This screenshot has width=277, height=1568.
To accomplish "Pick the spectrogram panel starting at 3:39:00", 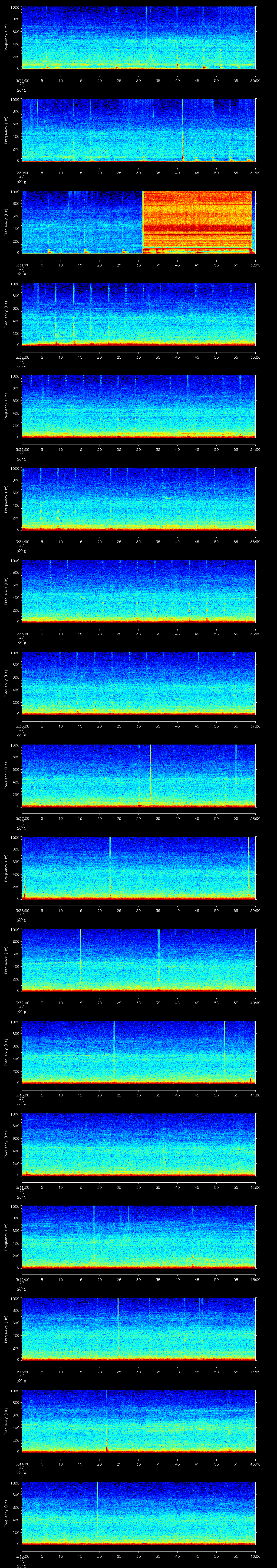I will pos(139,960).
